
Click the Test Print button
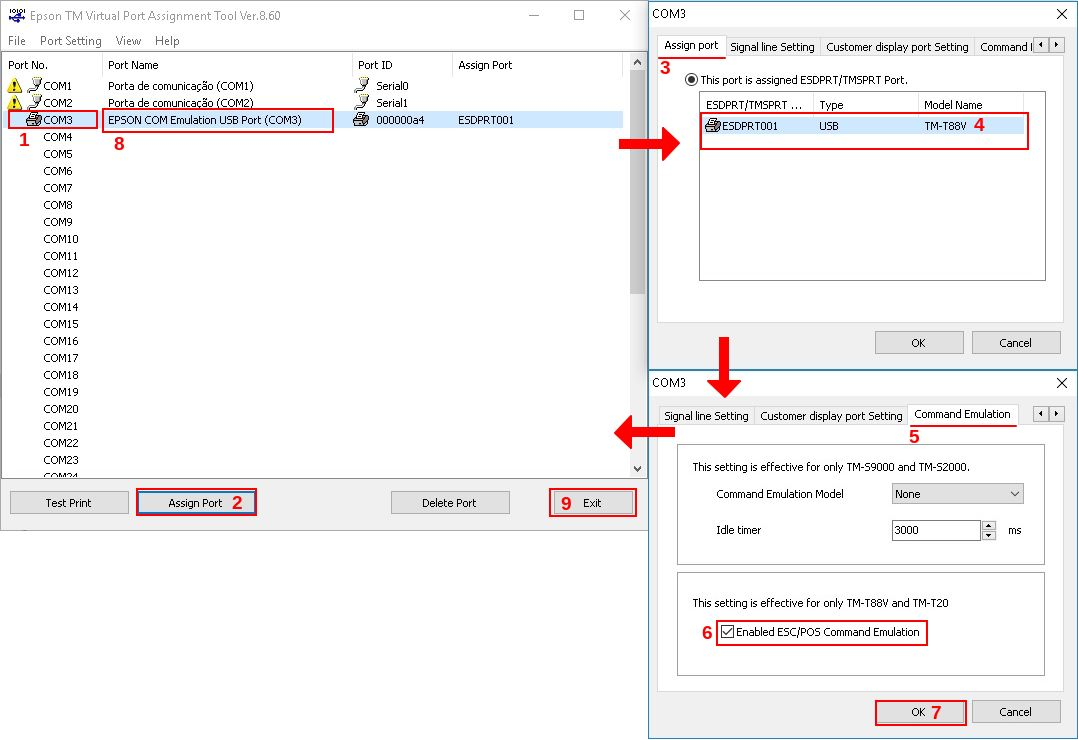tap(69, 503)
